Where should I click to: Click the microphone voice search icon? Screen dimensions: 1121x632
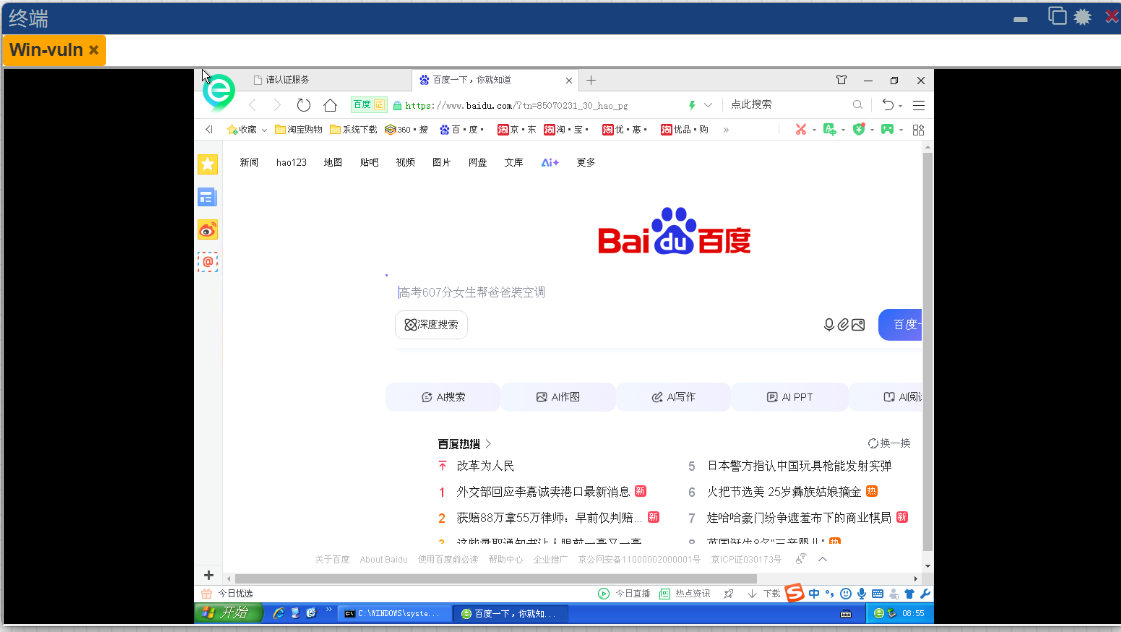(829, 325)
